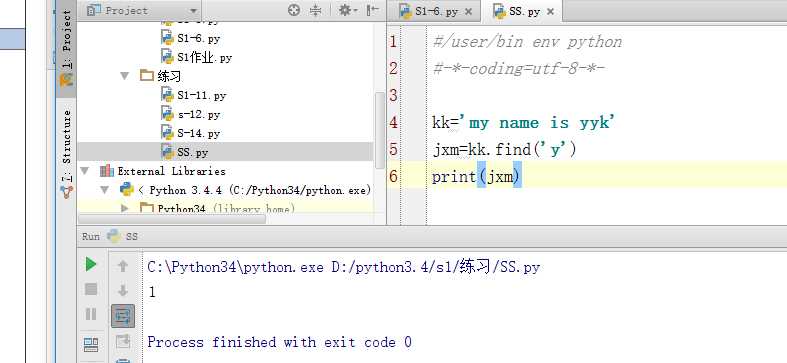
Task: Select the 练习 folder in the tree
Action: pos(161,76)
